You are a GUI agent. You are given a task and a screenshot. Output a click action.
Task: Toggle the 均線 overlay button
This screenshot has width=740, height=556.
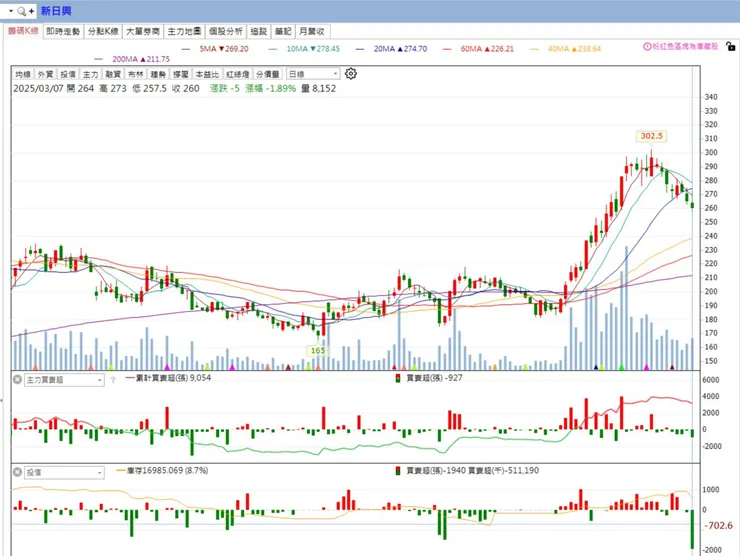coord(23,74)
